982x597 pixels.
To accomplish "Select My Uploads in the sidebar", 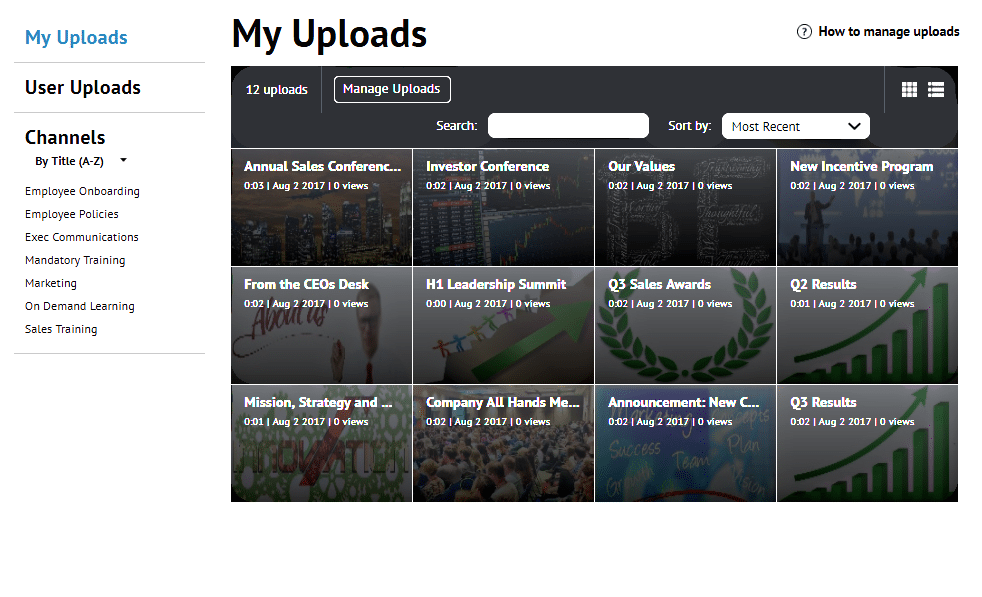I will coord(76,38).
